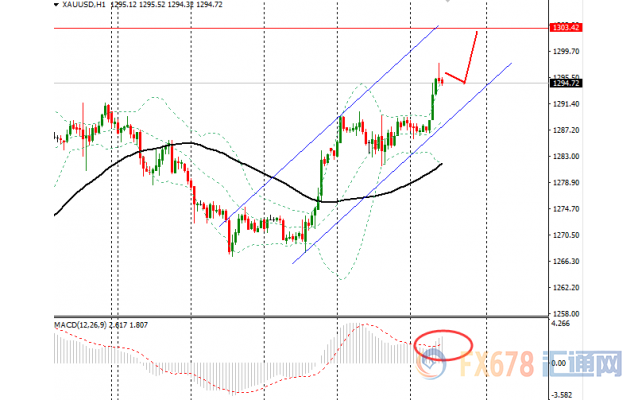Click the 4.266 MACD scale value

(x=560, y=324)
